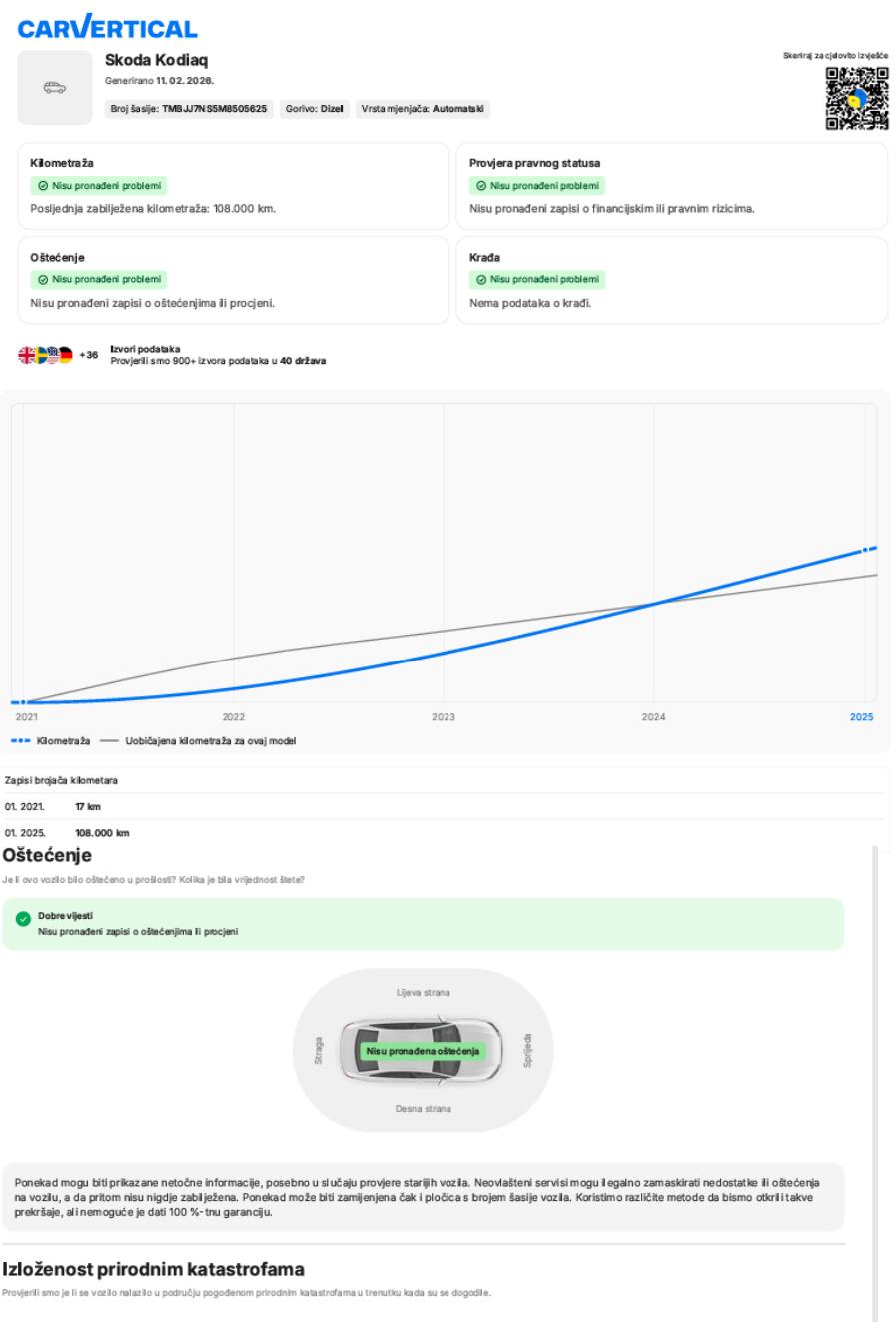
Task: Click the vertical scrollbar on the right
Action: (876, 1079)
